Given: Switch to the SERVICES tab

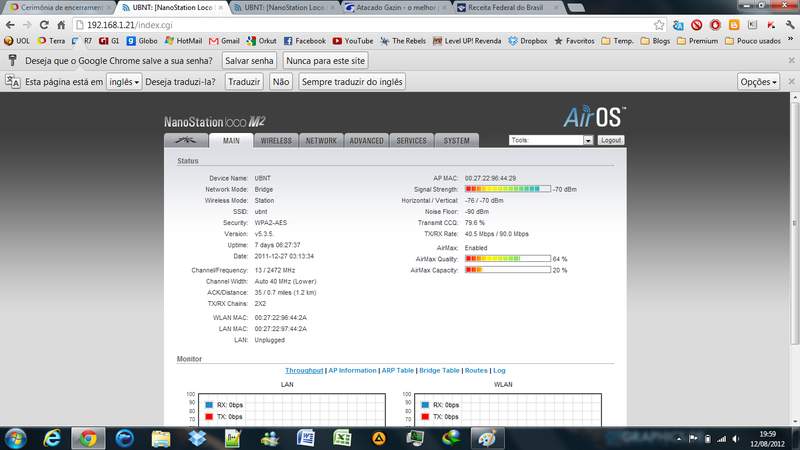Looking at the screenshot, I should tap(411, 140).
